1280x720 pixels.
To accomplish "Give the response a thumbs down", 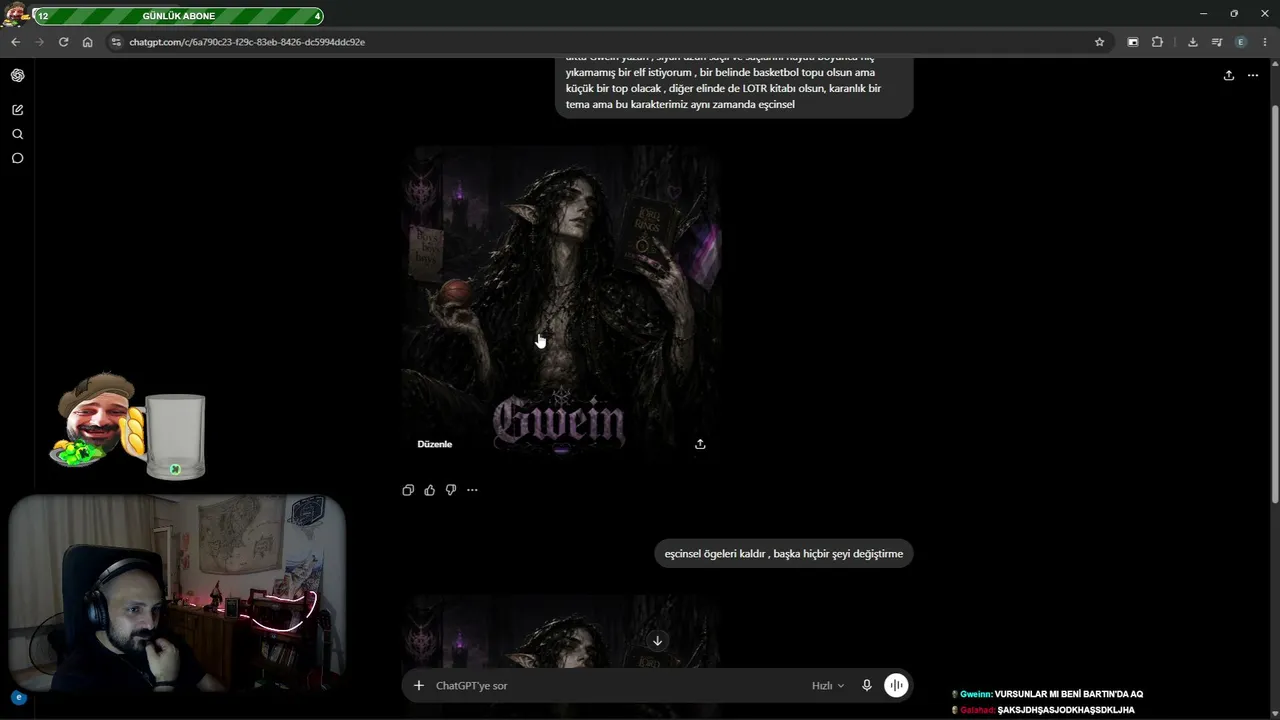I will pyautogui.click(x=451, y=490).
